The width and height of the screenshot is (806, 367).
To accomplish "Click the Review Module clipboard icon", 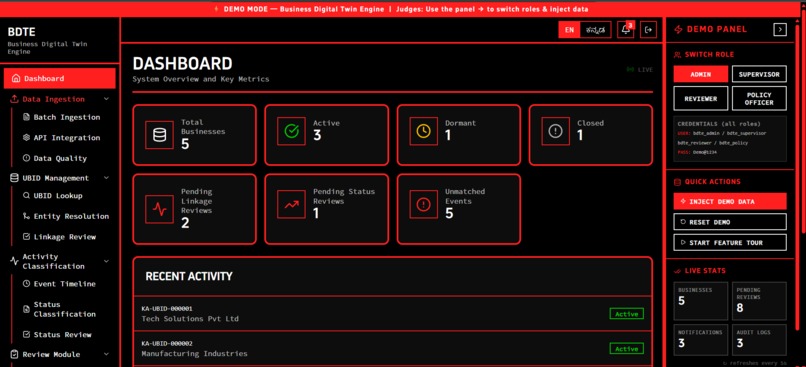I will pos(14,354).
